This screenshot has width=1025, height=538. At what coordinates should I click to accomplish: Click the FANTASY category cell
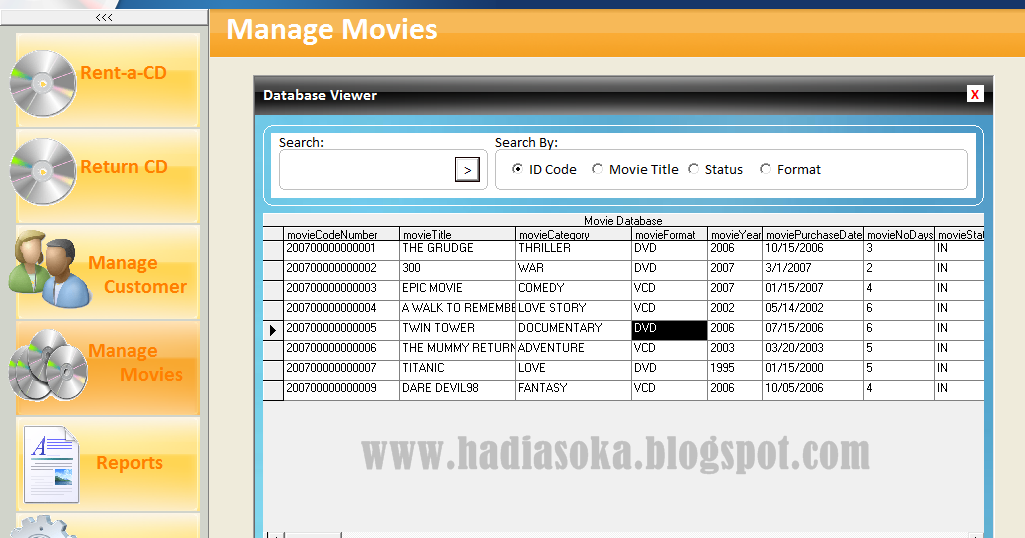[573, 390]
